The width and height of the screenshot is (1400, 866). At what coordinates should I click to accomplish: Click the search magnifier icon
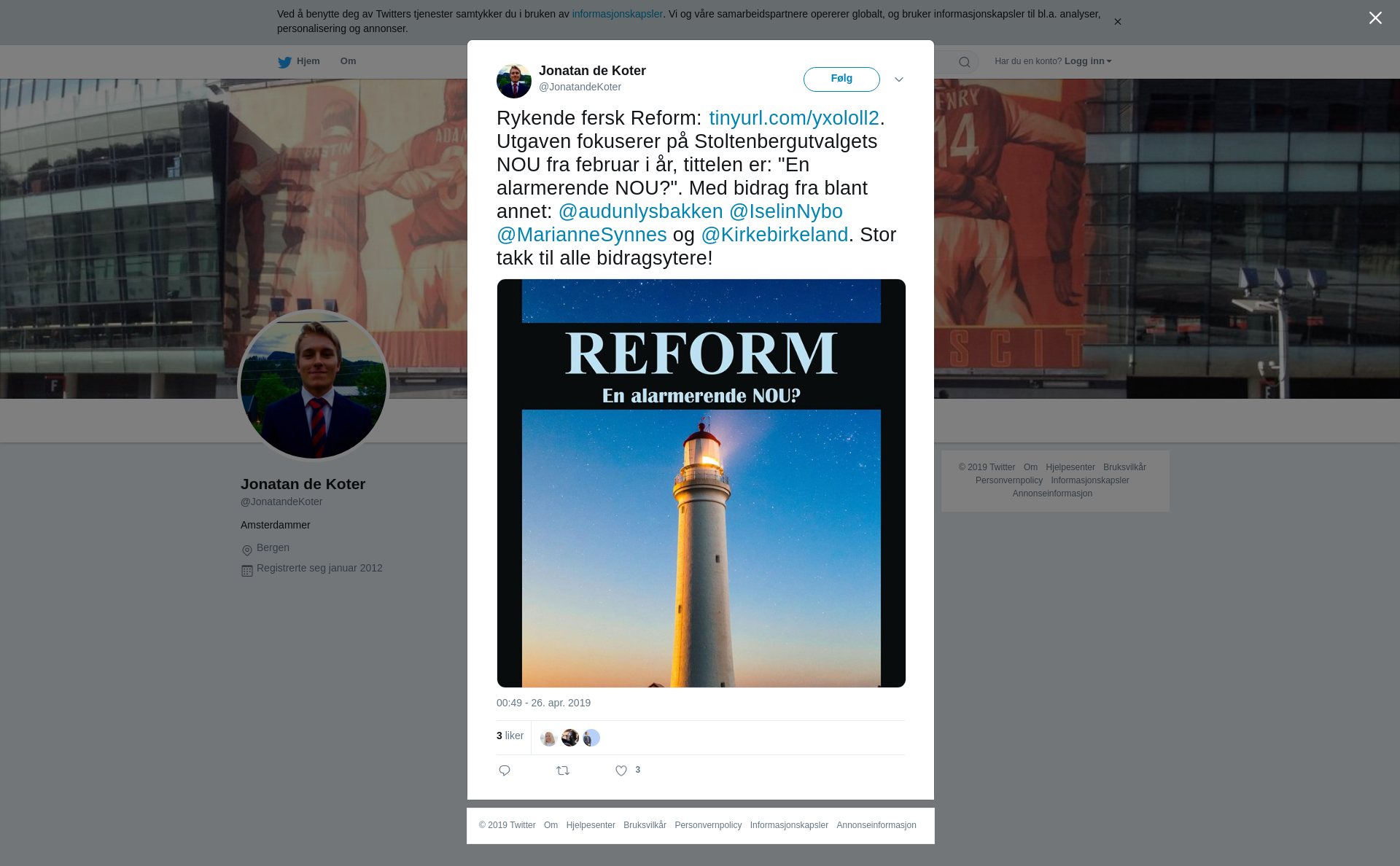point(965,62)
